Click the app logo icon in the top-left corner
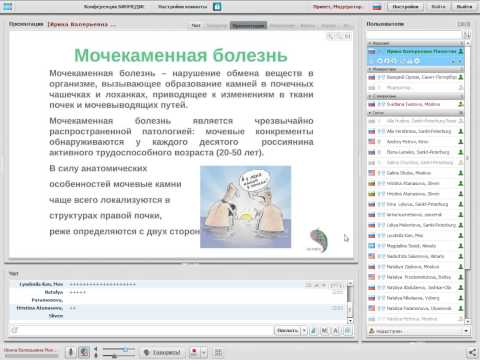This screenshot has width=480, height=360. (7, 6)
